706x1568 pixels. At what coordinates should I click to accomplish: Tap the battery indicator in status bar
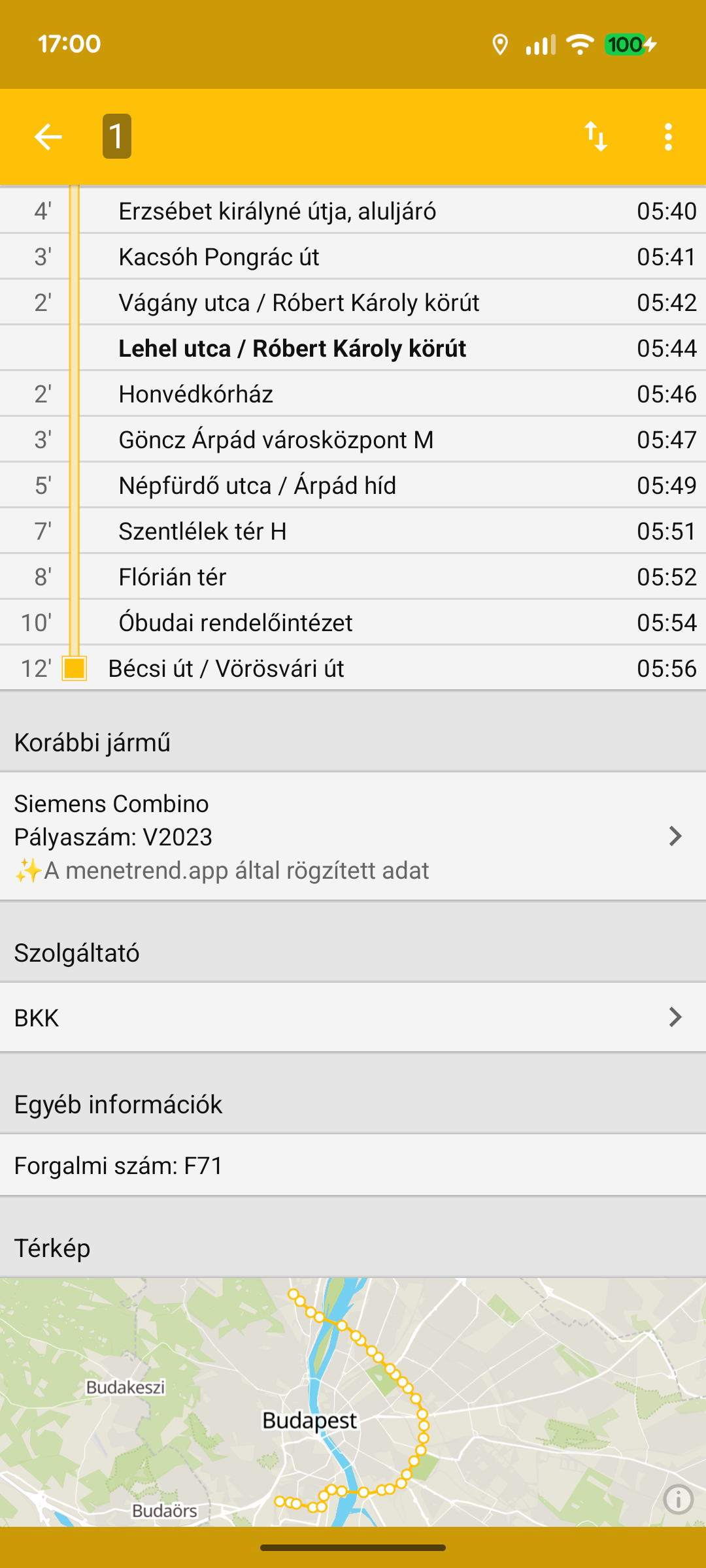[630, 44]
